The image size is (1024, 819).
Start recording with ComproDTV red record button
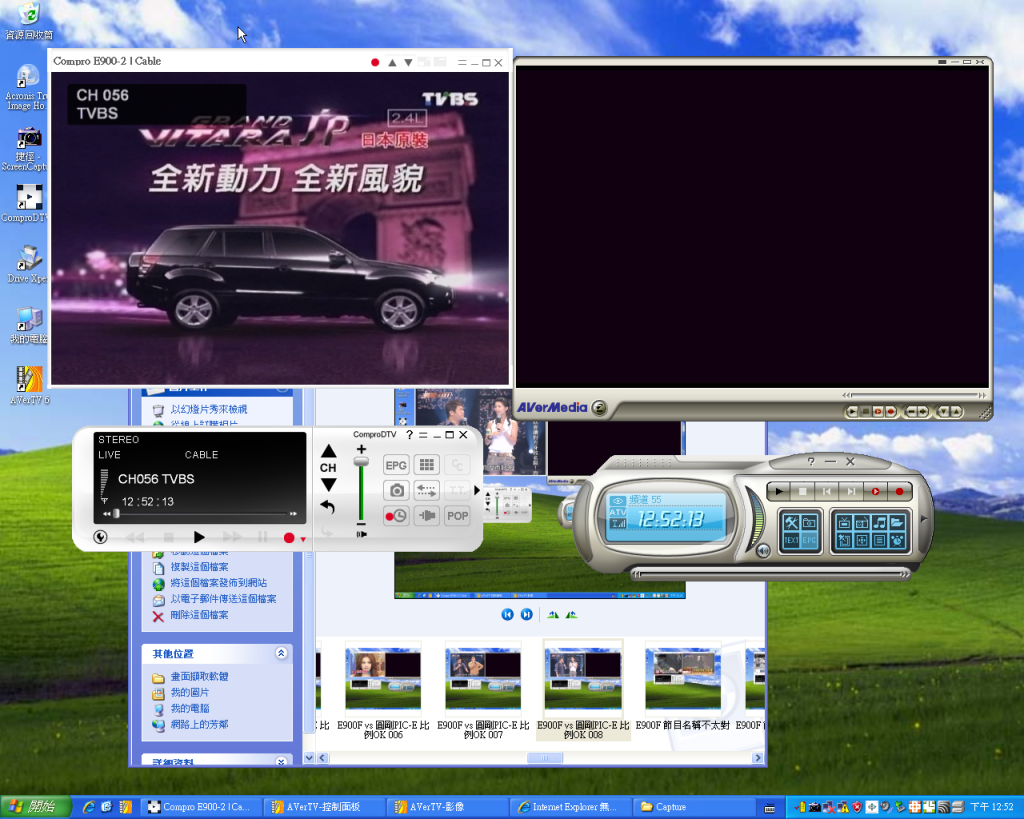pyautogui.click(x=289, y=538)
